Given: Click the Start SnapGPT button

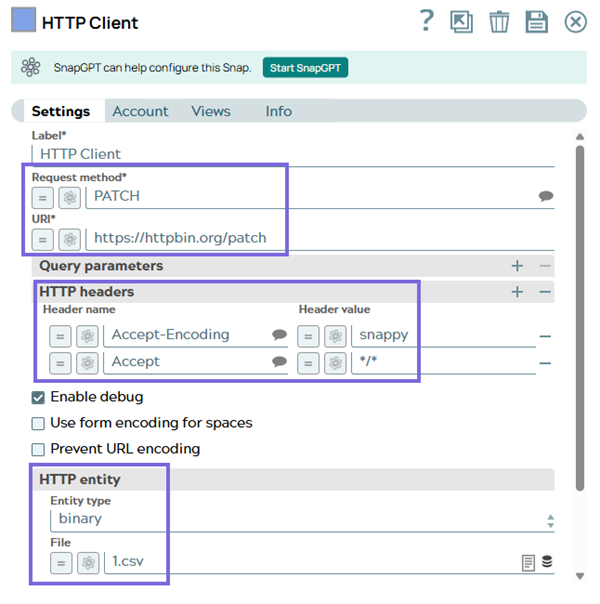Looking at the screenshot, I should pos(305,68).
